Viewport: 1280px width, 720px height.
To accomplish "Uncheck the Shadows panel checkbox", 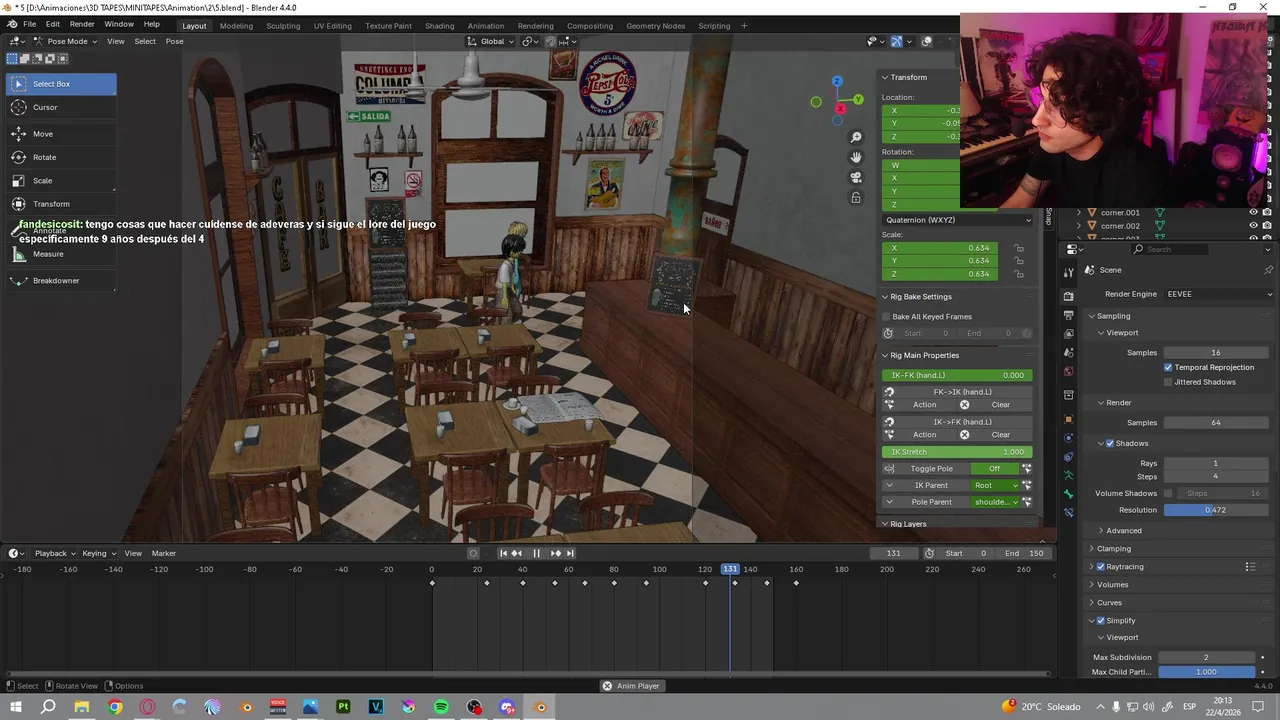I will click(1110, 443).
